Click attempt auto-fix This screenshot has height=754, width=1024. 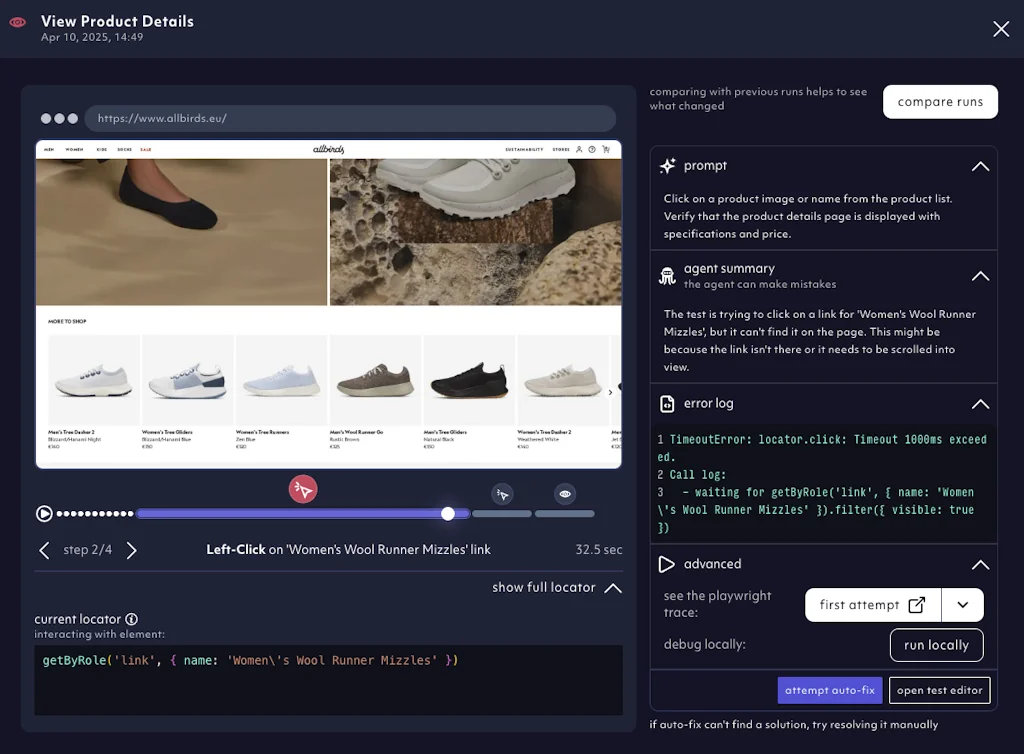tap(830, 690)
